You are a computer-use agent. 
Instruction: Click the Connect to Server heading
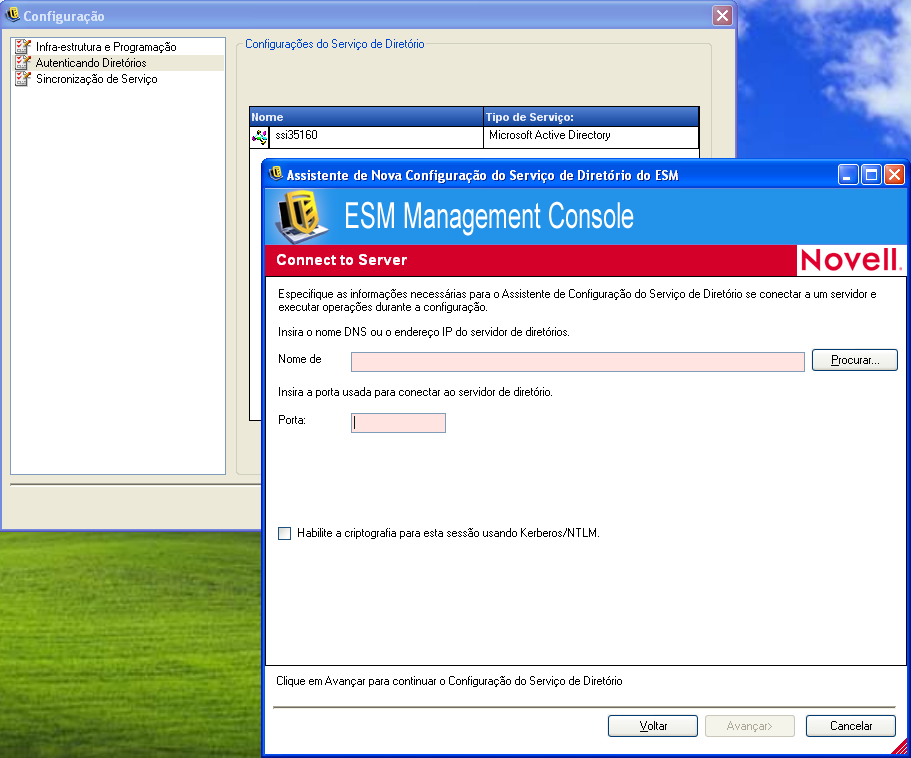[x=342, y=260]
